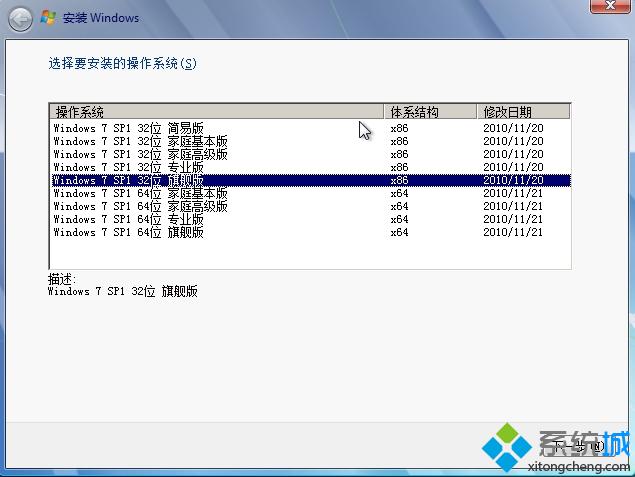This screenshot has height=477, width=635.
Task: Click 2010/11/20 date of 32位 家庭基本版
Action: [513, 141]
